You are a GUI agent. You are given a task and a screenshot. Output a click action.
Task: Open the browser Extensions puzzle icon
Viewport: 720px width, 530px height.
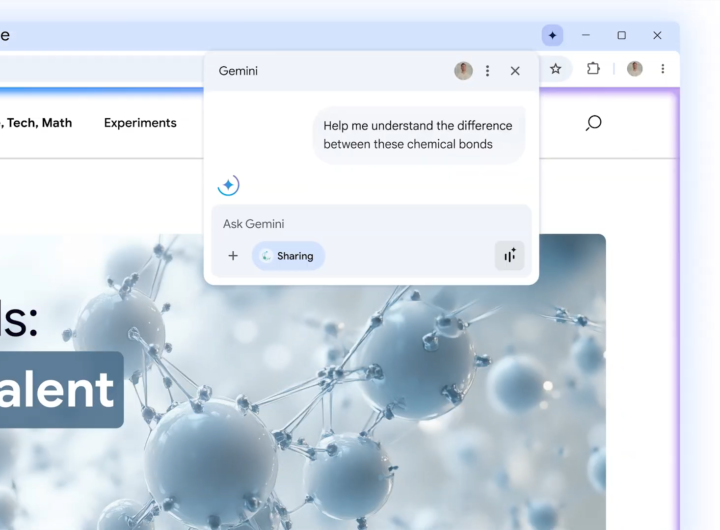click(x=593, y=69)
